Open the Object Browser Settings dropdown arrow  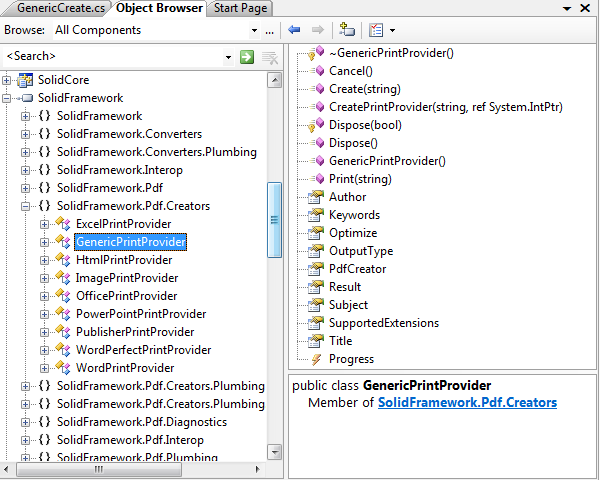[392, 30]
